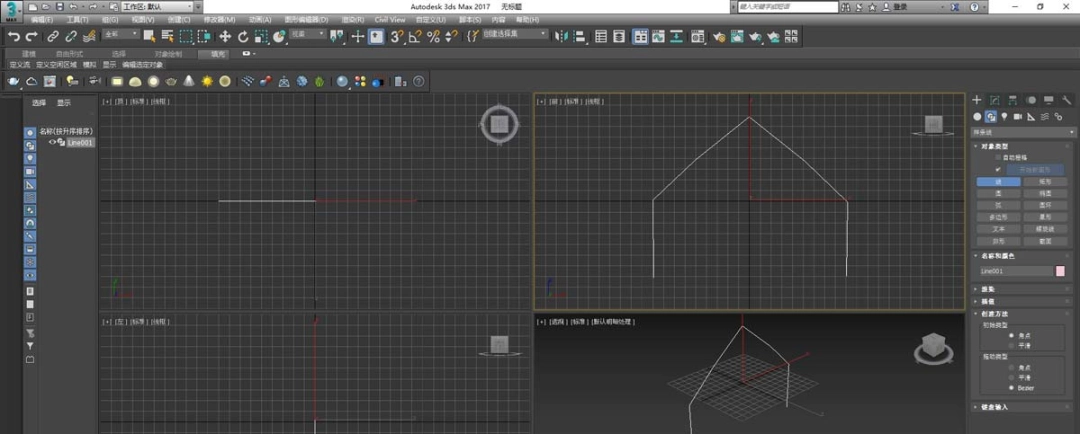Open the Curve Editor icon
1080x434 pixels.
point(658,37)
